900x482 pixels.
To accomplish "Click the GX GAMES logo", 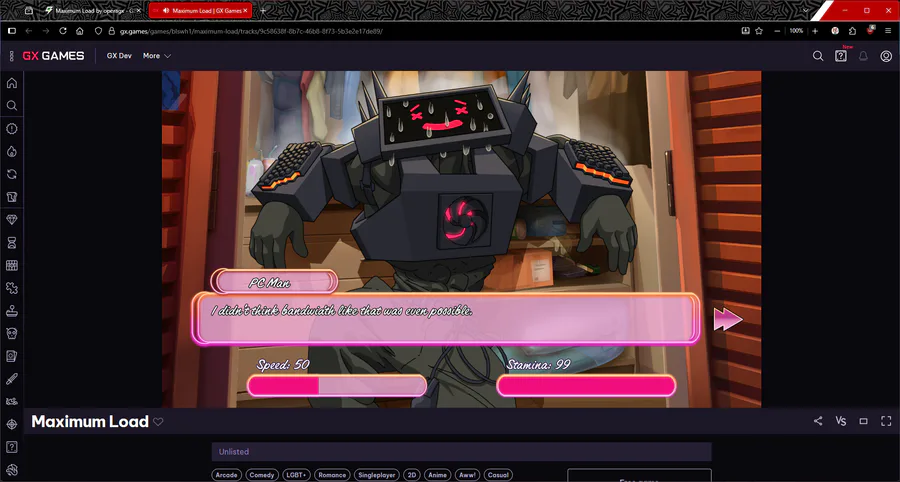I will 53,56.
